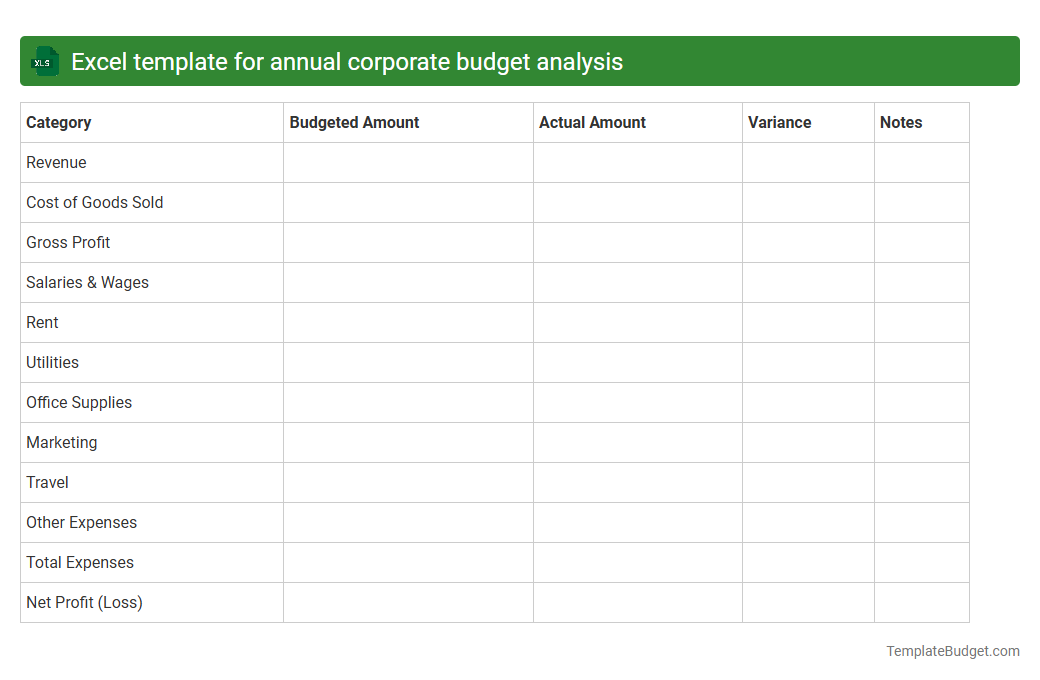Select the Notes column header

tap(901, 122)
